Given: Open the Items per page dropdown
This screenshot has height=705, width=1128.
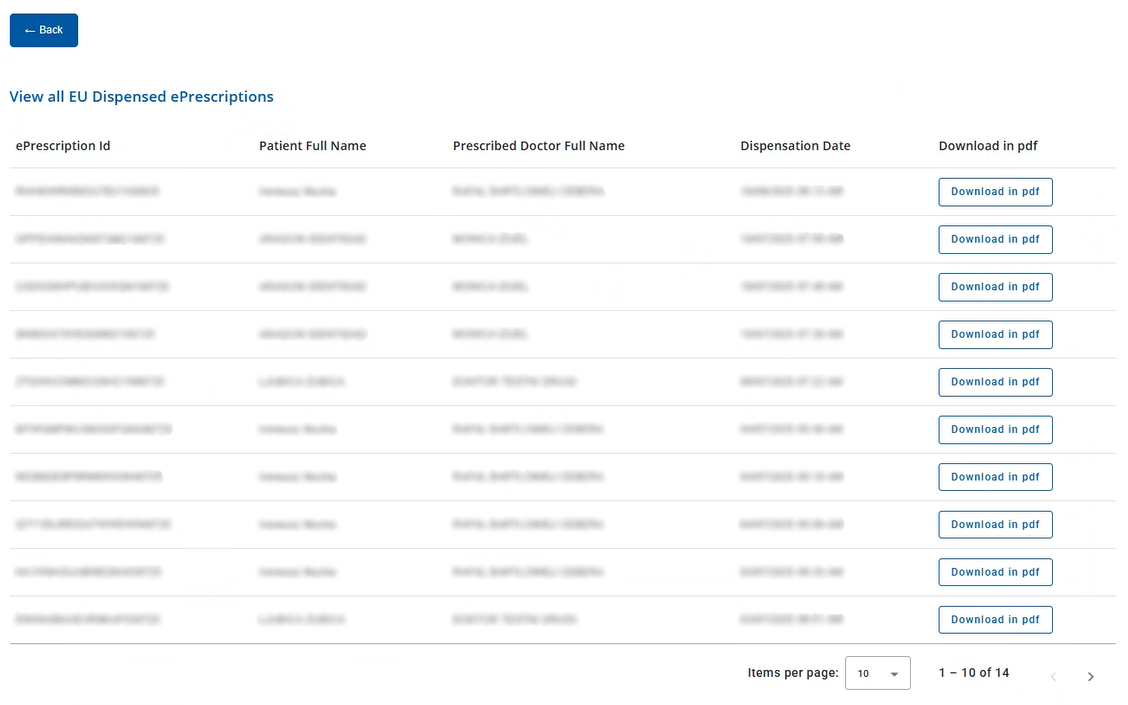Looking at the screenshot, I should (877, 674).
